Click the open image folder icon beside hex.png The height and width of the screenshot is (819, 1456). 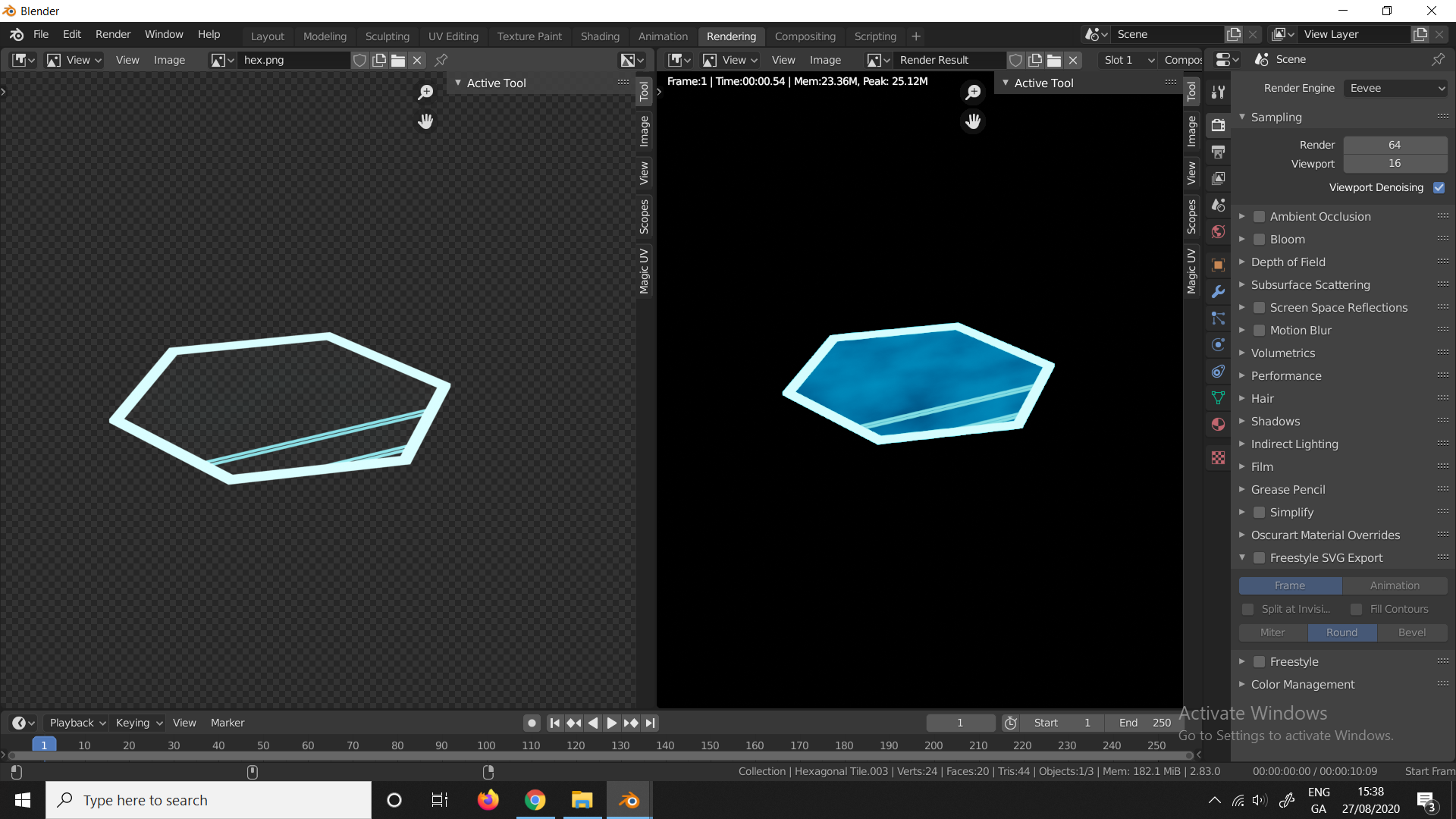click(x=398, y=60)
